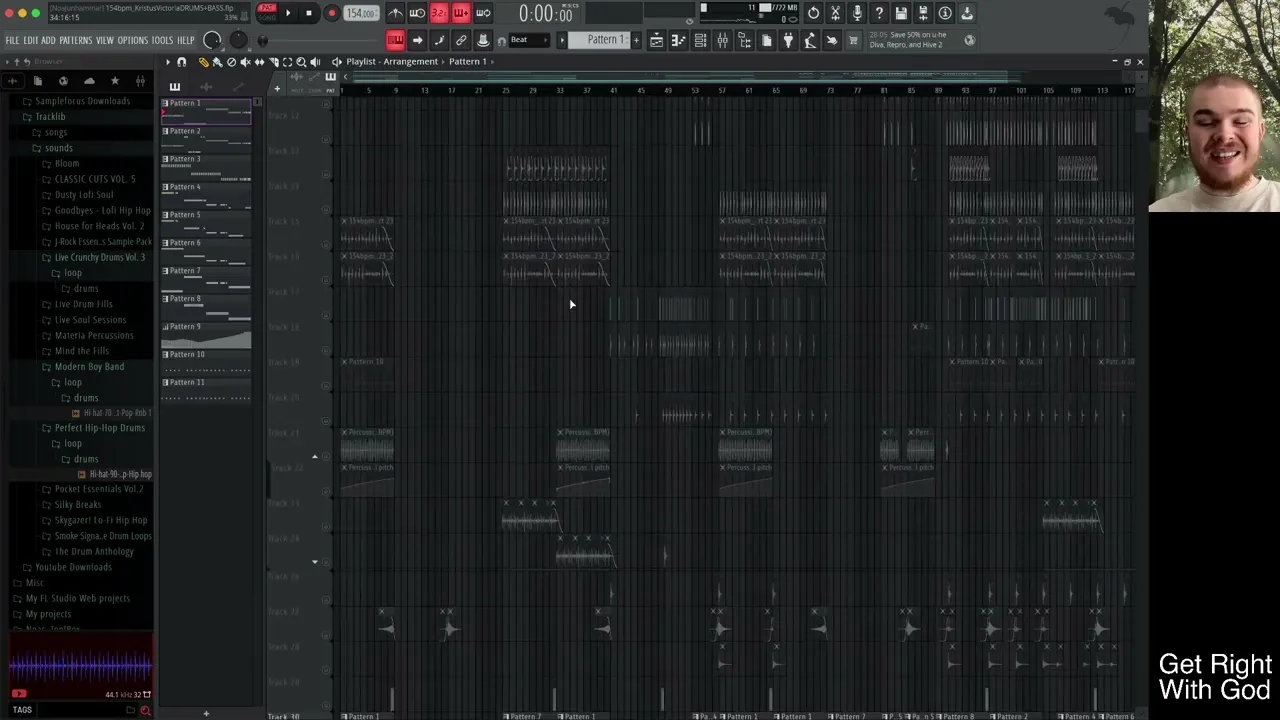
Task: Open Playlist options menu arrow
Action: (x=168, y=62)
